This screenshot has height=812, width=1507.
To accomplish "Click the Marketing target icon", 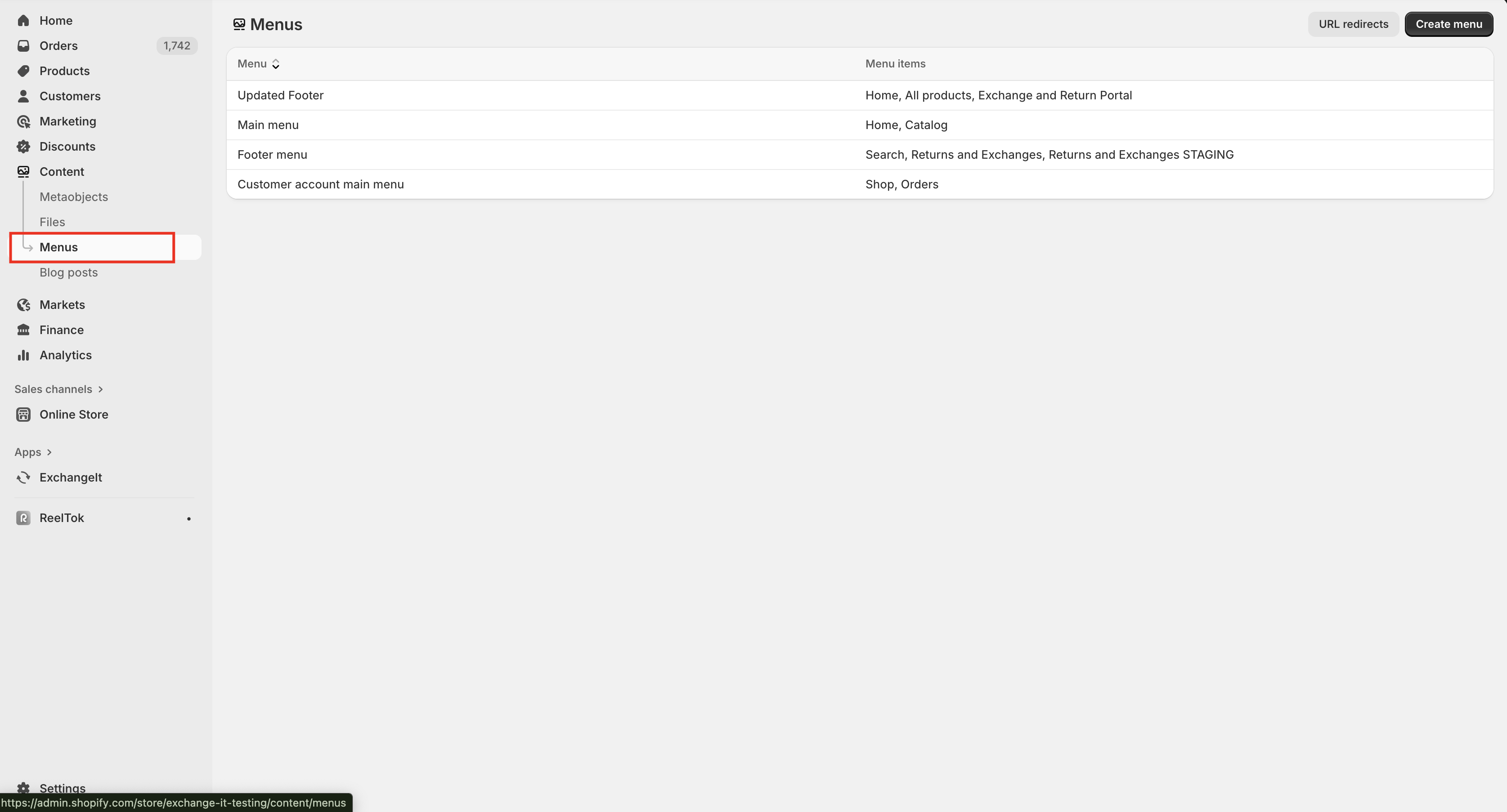I will [x=23, y=121].
